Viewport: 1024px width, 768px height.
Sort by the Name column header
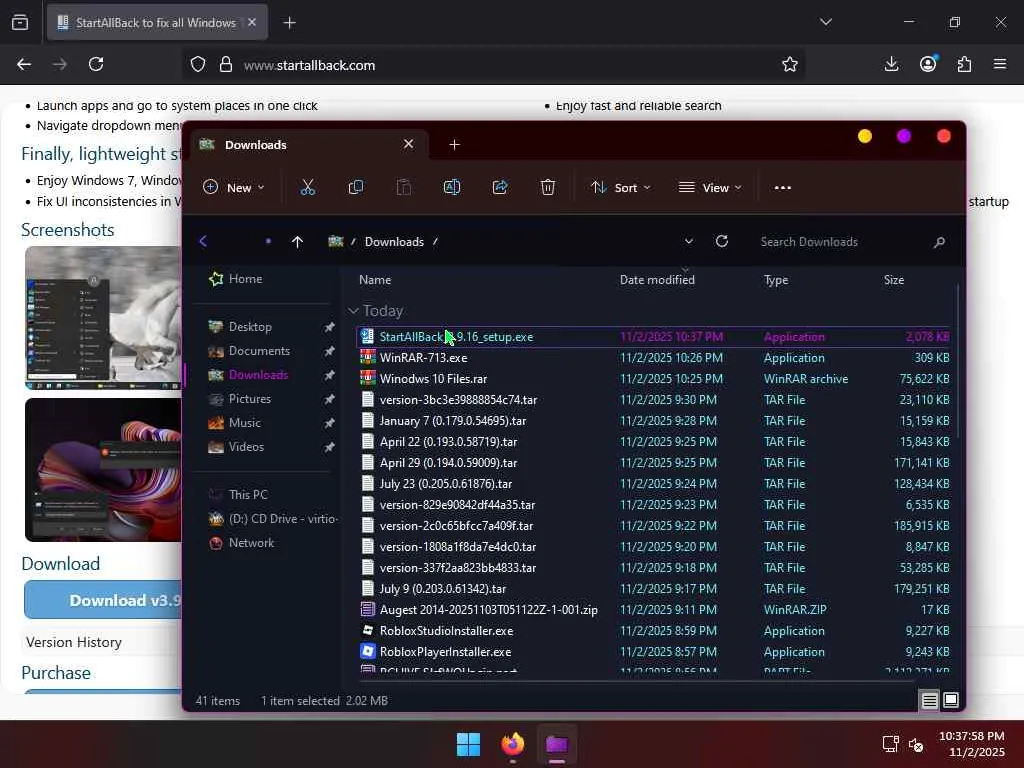(x=376, y=280)
